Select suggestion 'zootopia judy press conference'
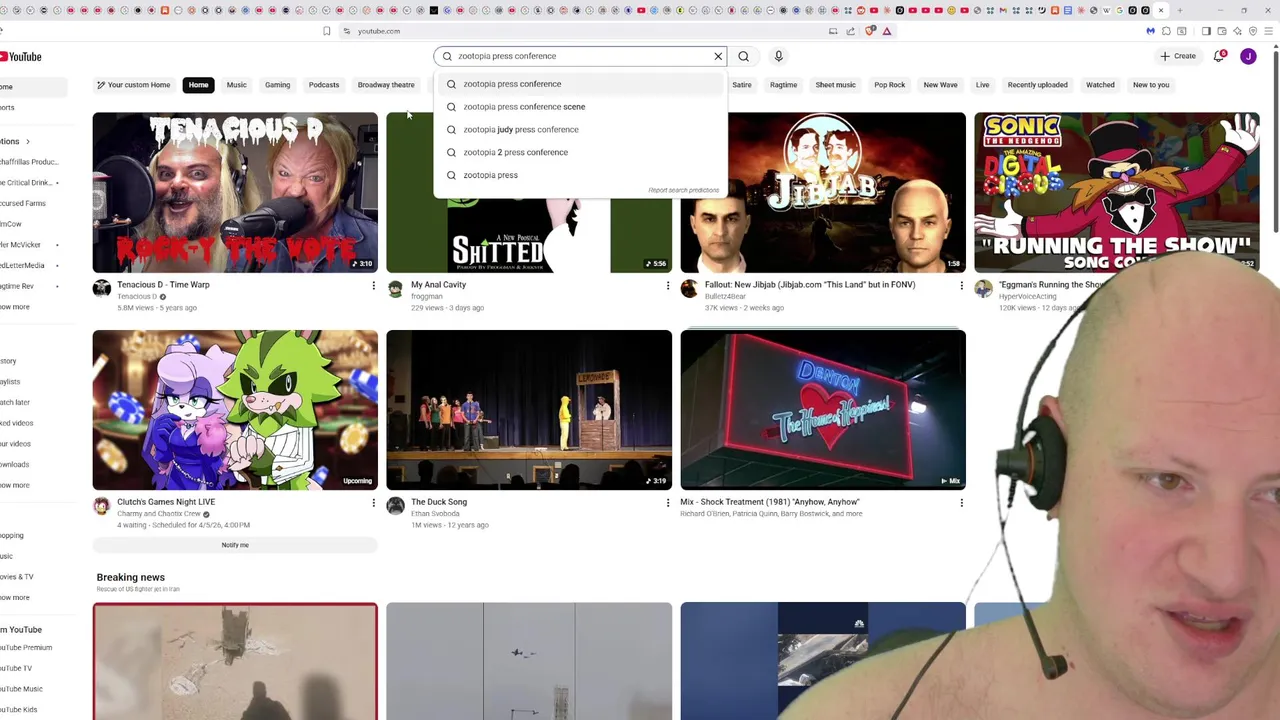Viewport: 1280px width, 720px height. pyautogui.click(x=580, y=130)
